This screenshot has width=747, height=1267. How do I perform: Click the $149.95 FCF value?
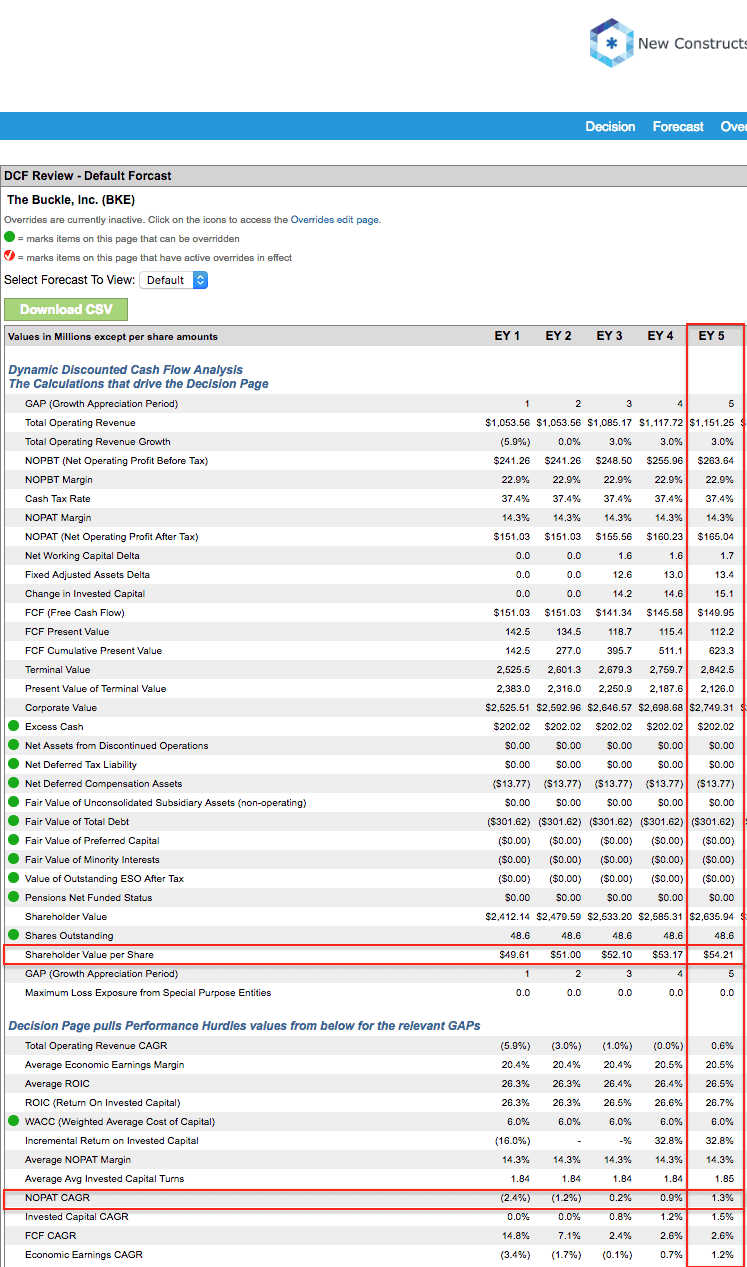(715, 612)
